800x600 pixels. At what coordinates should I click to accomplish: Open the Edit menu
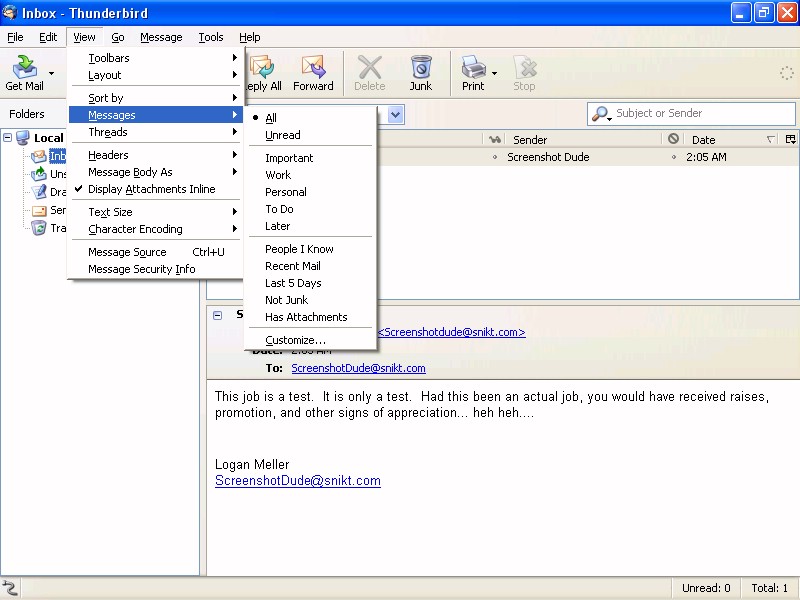pyautogui.click(x=48, y=37)
